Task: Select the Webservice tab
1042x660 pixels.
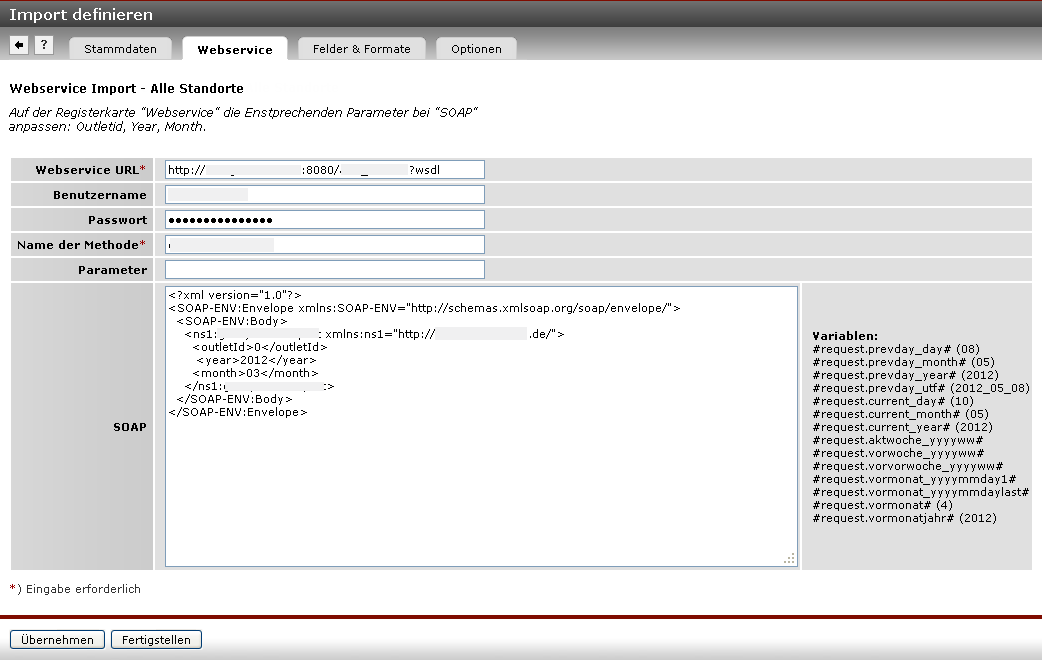Action: coord(235,49)
